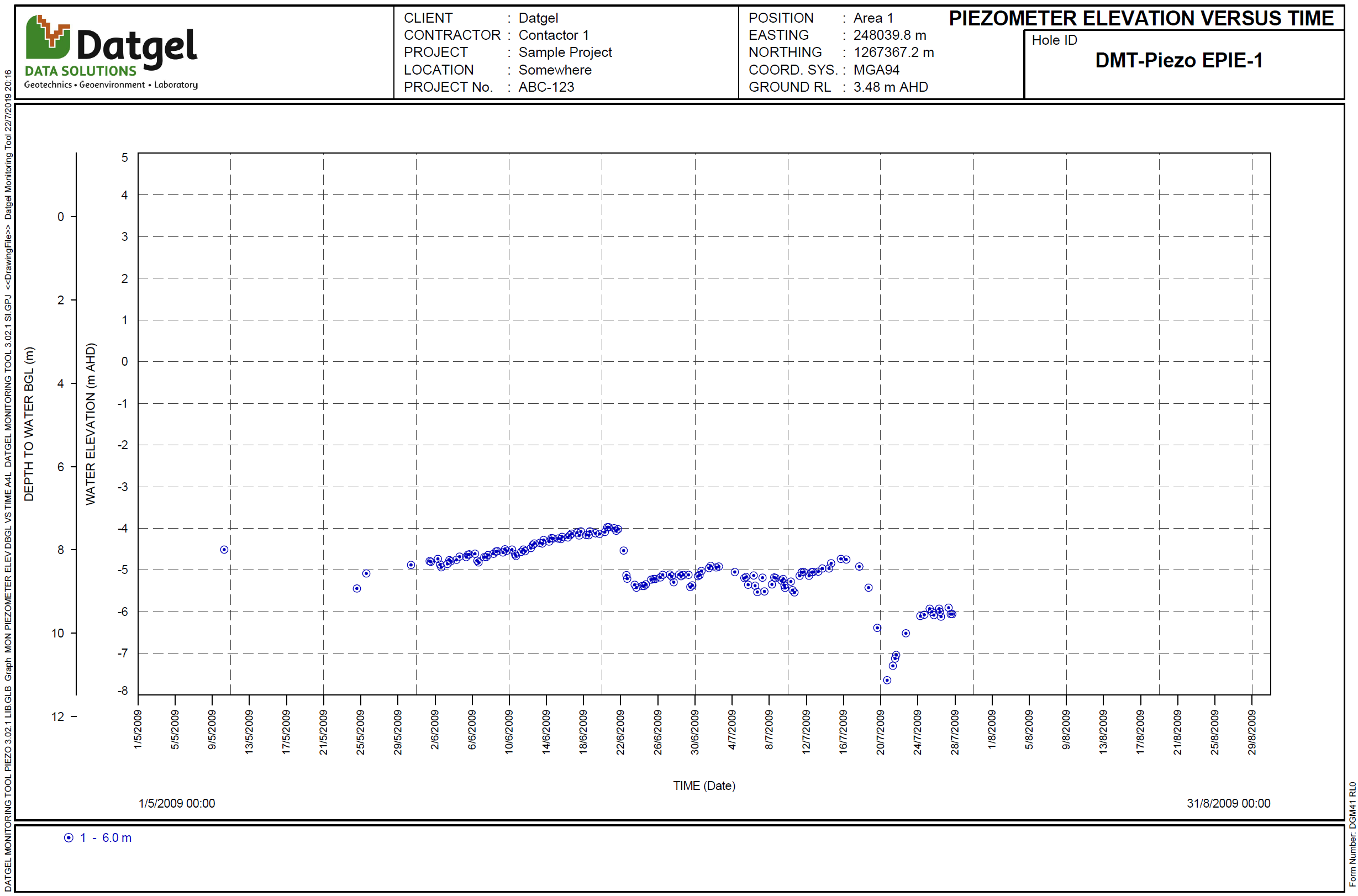Click the Datgel logo icon
The image size is (1358, 896).
48,37
